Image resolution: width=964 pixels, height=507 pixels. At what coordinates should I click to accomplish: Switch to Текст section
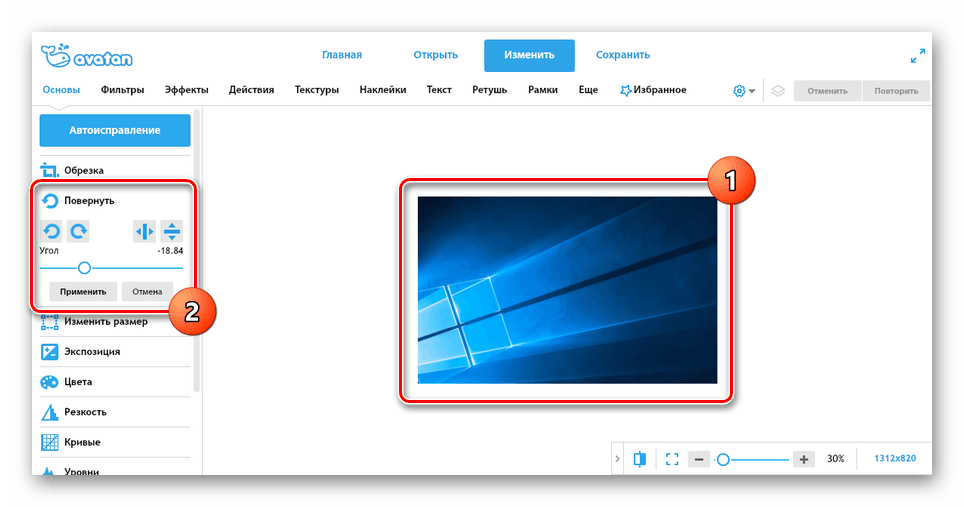coord(439,90)
